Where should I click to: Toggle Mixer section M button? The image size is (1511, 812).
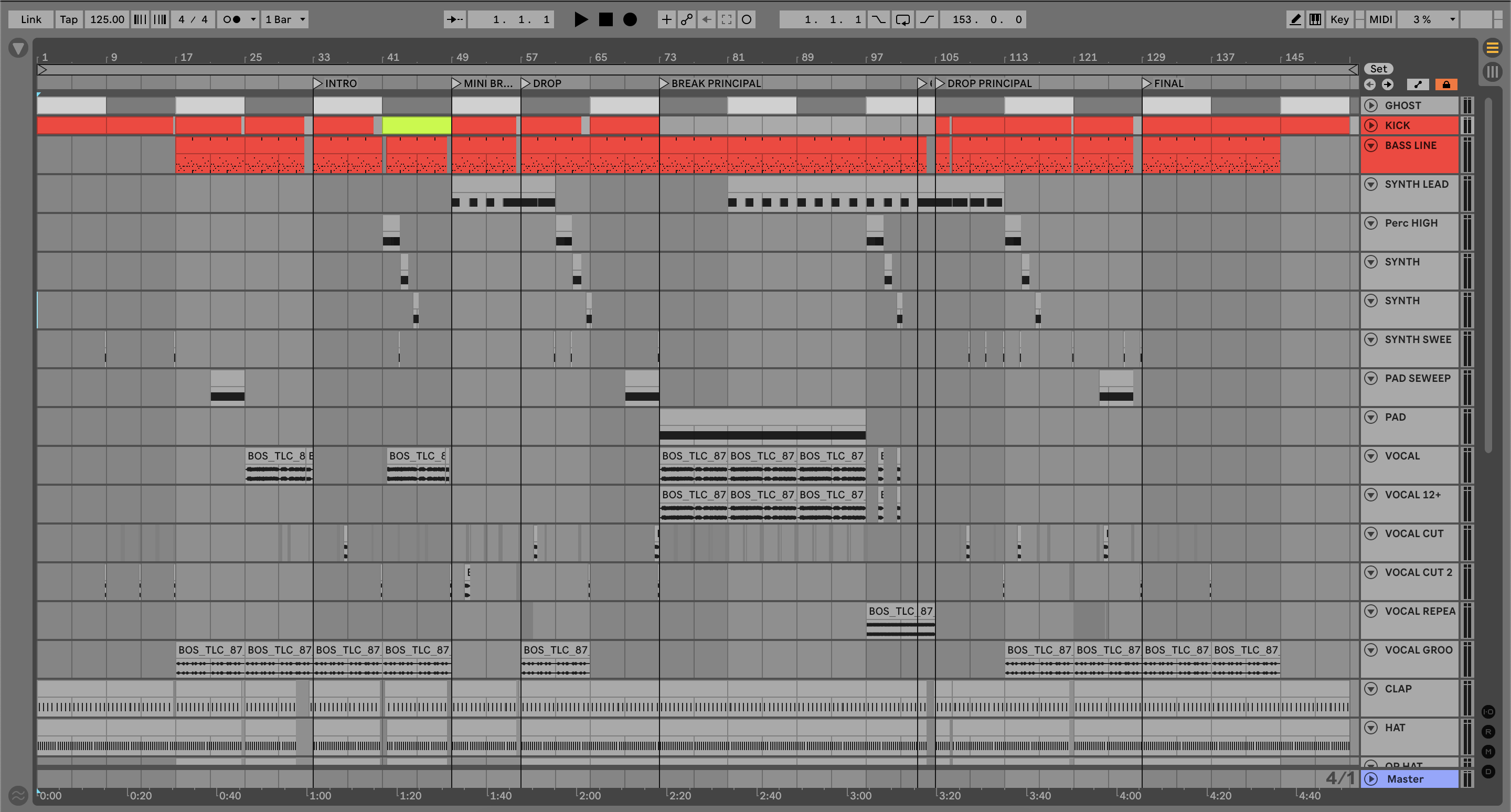click(x=1488, y=752)
